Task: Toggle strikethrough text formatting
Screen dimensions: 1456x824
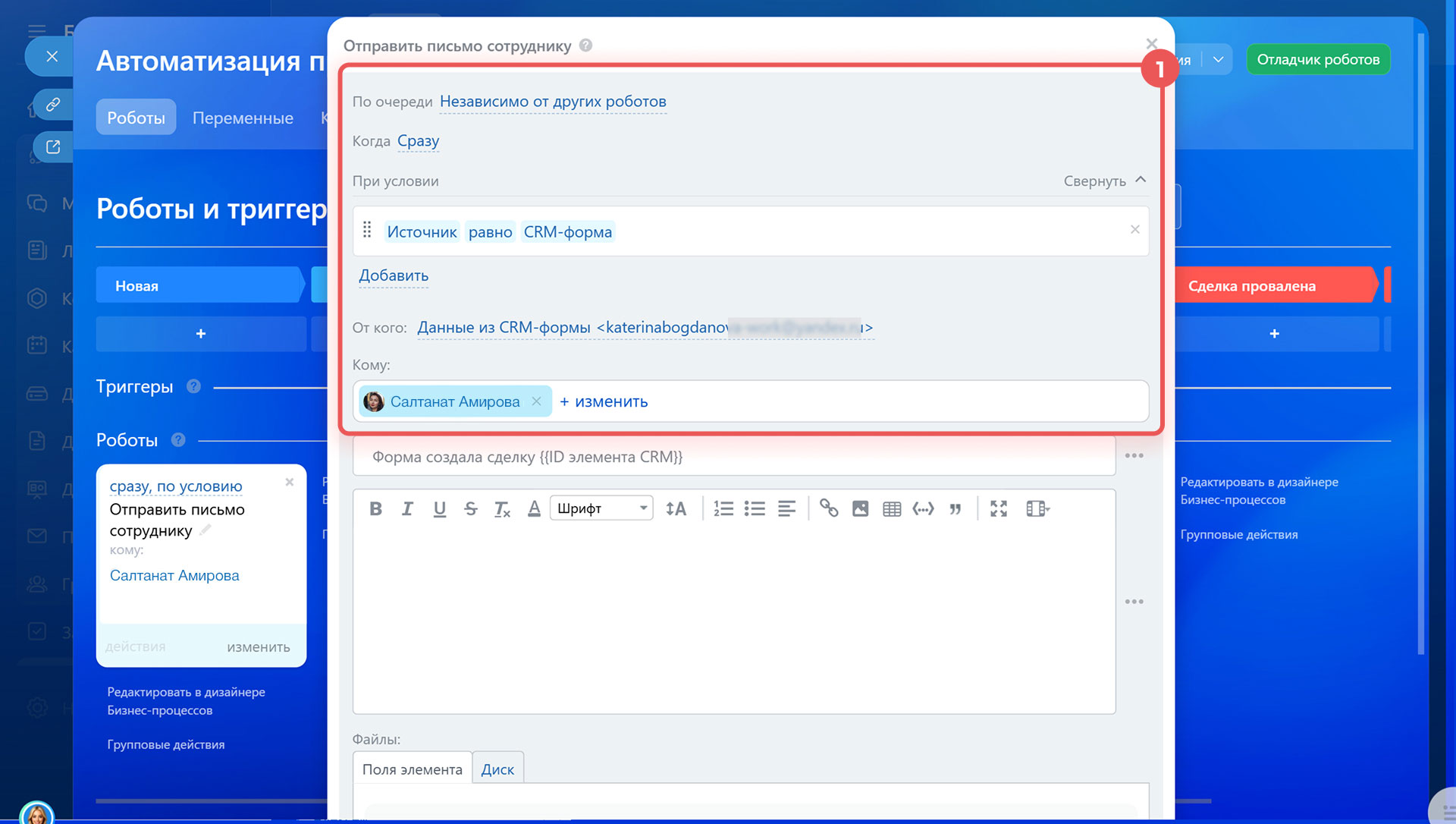Action: [470, 508]
